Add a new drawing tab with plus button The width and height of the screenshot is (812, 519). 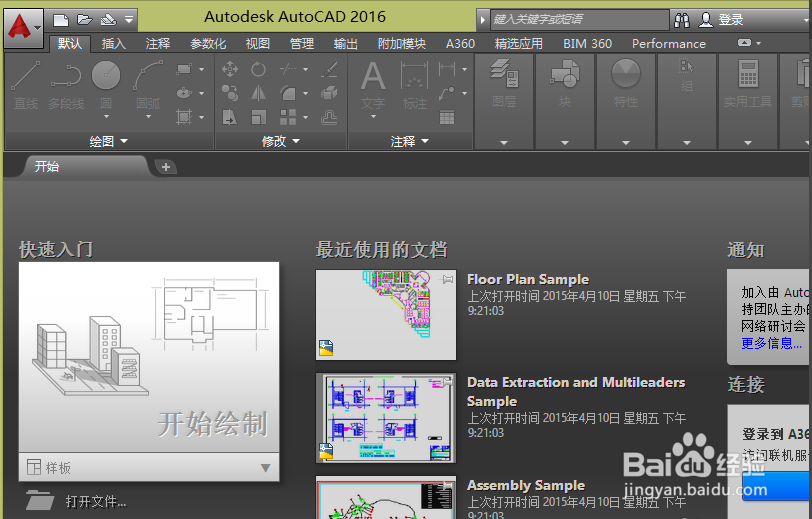[x=166, y=167]
